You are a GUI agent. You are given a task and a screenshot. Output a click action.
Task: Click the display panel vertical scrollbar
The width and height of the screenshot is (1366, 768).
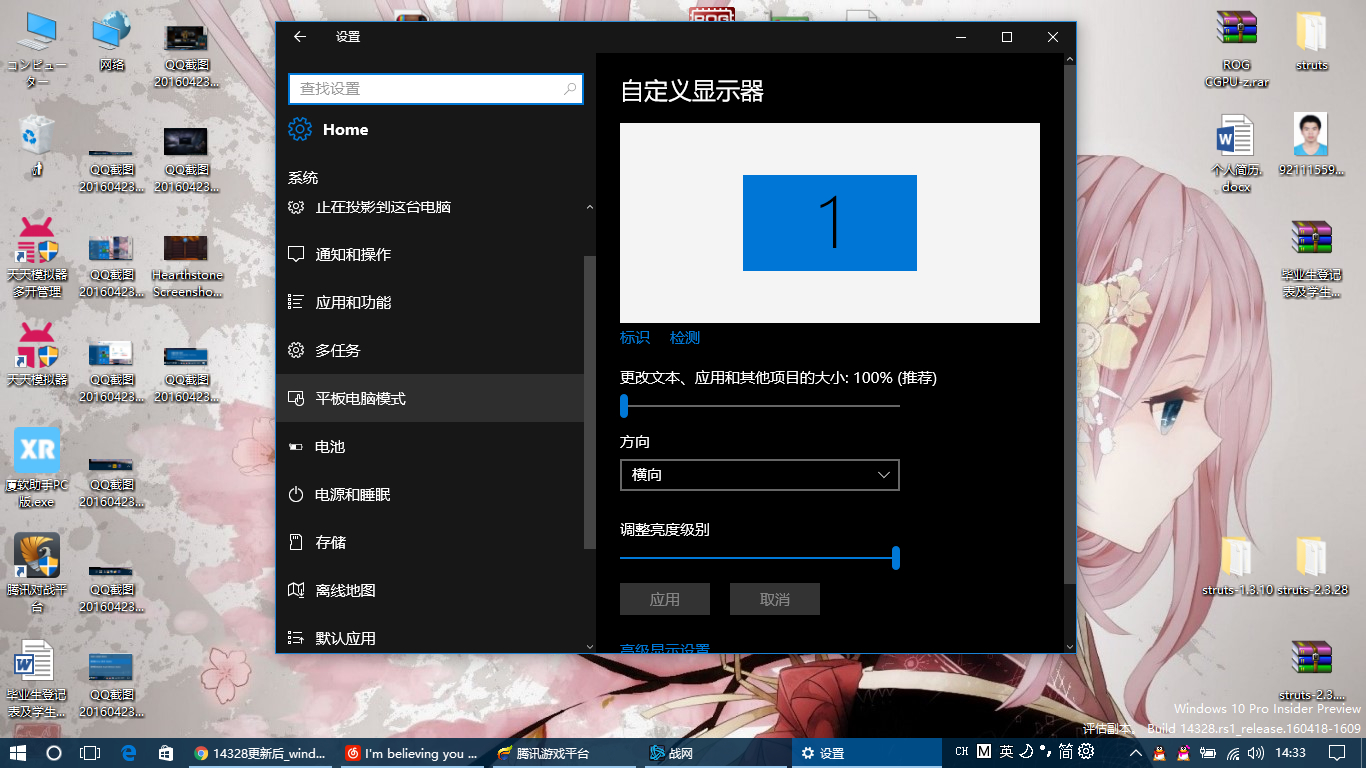point(1070,325)
